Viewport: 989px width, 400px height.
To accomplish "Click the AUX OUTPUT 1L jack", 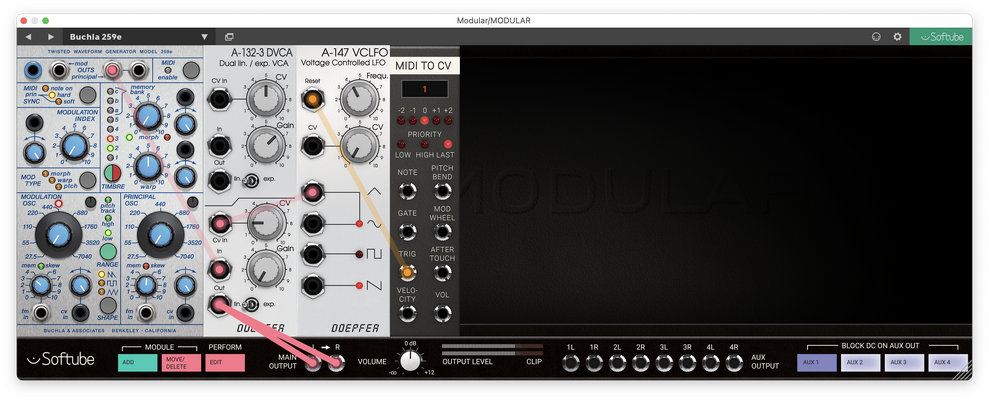I will click(x=571, y=363).
